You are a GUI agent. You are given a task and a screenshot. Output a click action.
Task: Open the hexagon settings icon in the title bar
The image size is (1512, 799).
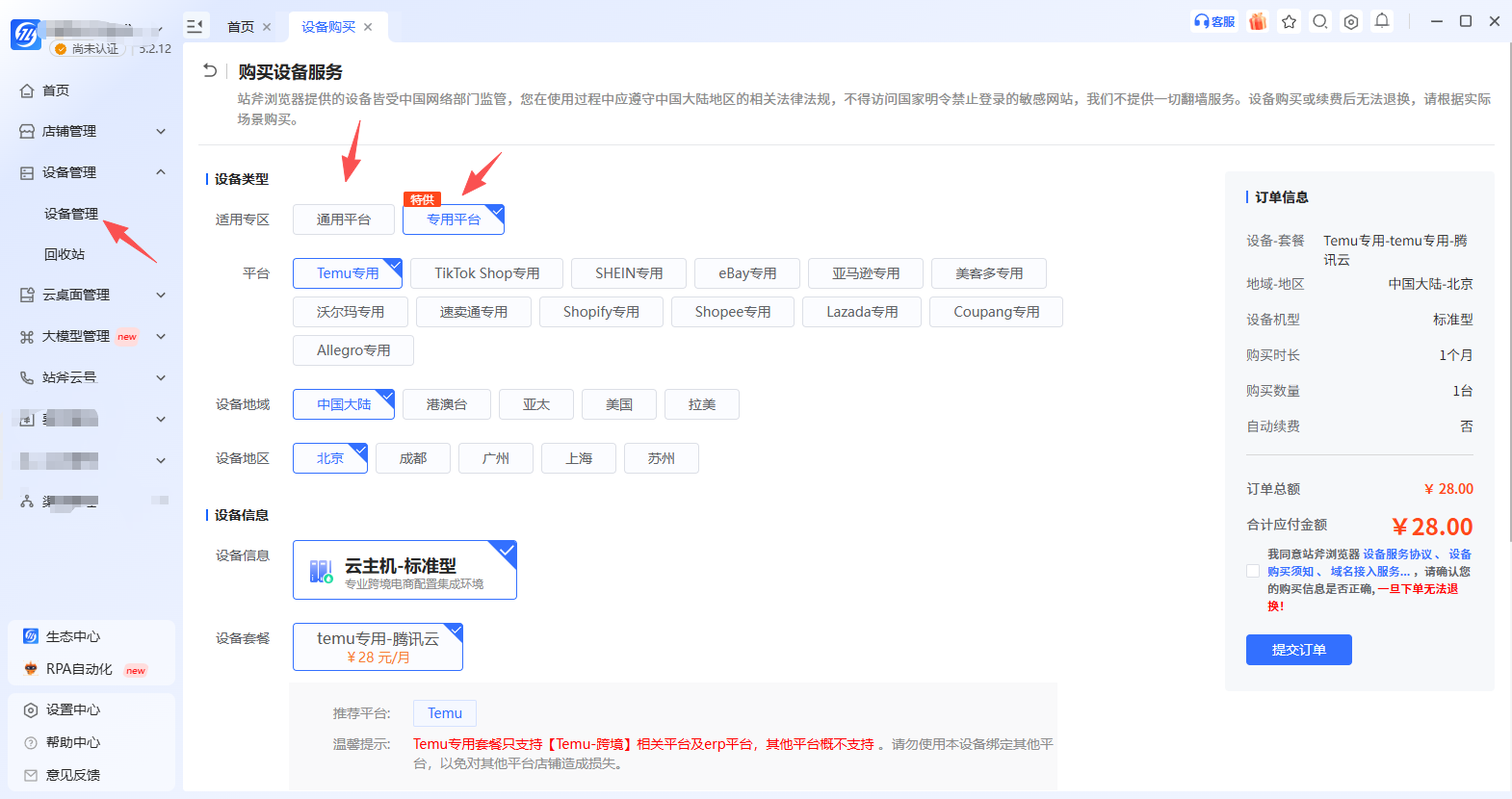pyautogui.click(x=1351, y=21)
